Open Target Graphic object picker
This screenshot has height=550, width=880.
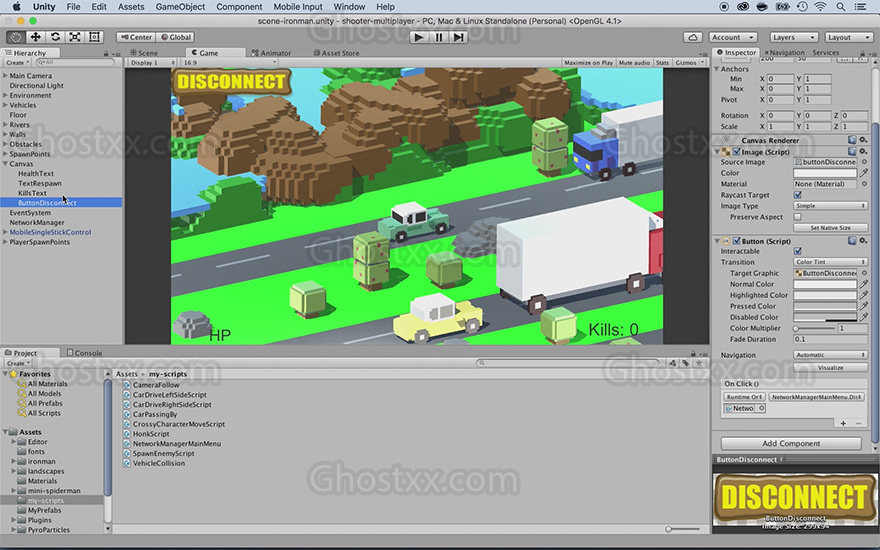pos(864,273)
